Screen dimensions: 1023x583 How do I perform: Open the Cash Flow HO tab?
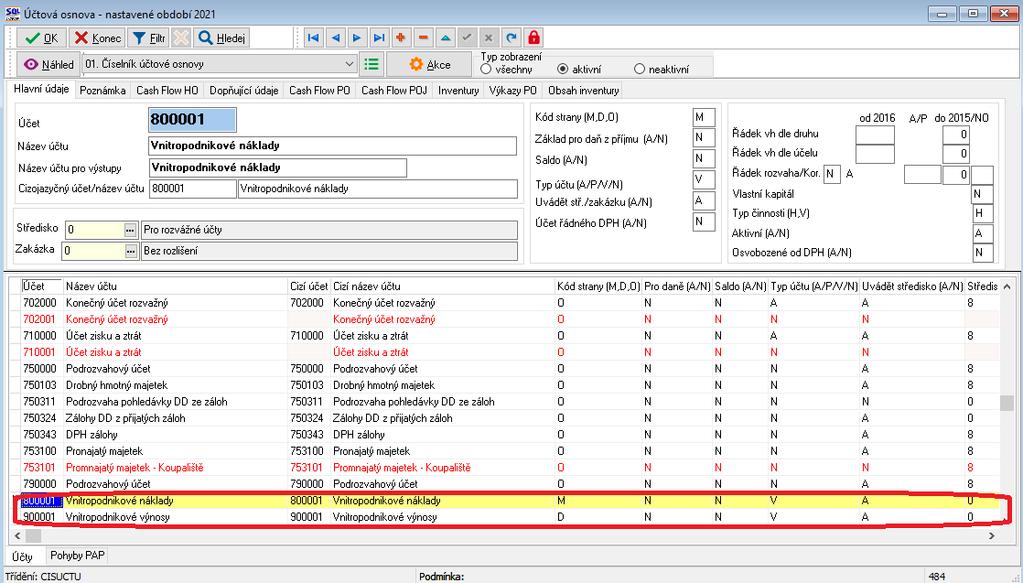pyautogui.click(x=167, y=91)
